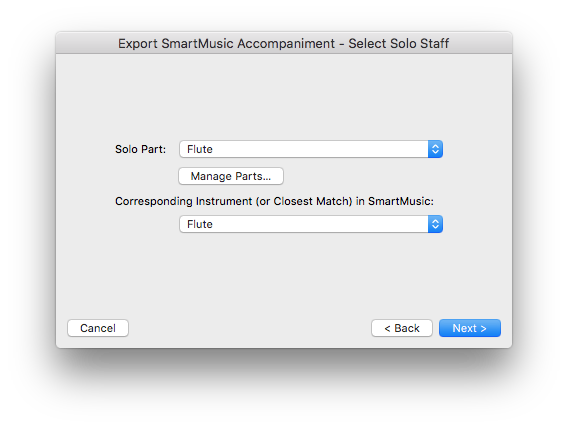Select the Flute text in Solo Part field
The image size is (568, 428).
point(200,149)
